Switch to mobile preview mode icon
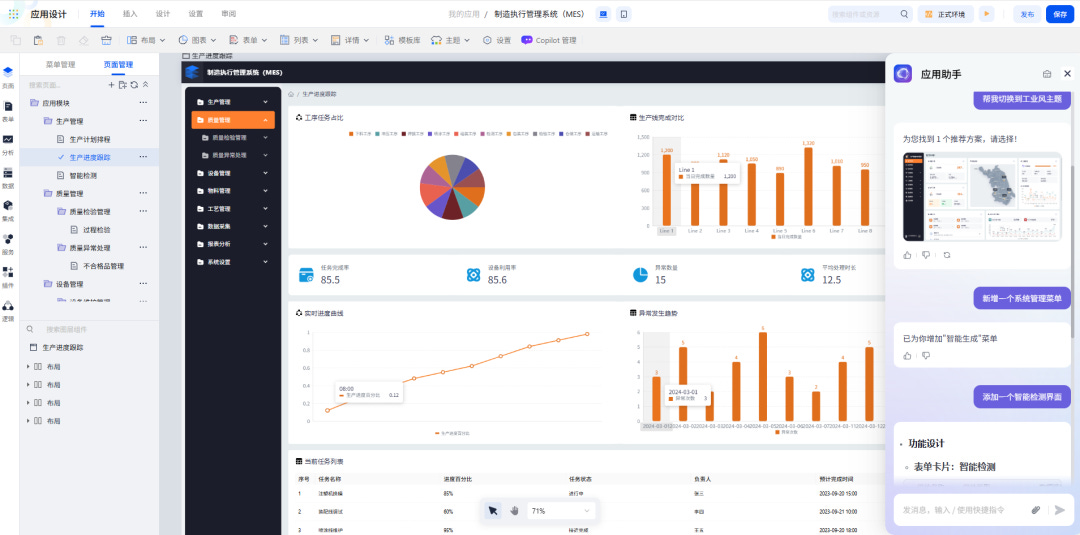 [x=623, y=14]
